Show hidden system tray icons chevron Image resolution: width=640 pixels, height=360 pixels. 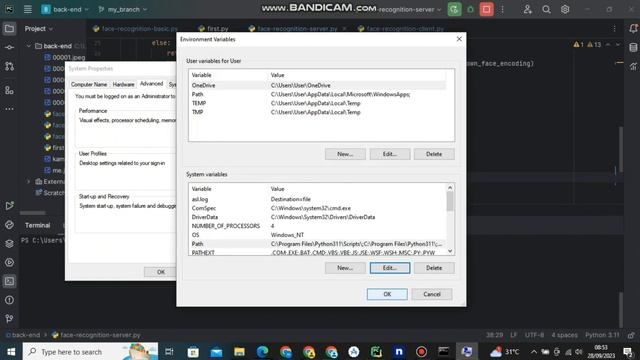533,351
